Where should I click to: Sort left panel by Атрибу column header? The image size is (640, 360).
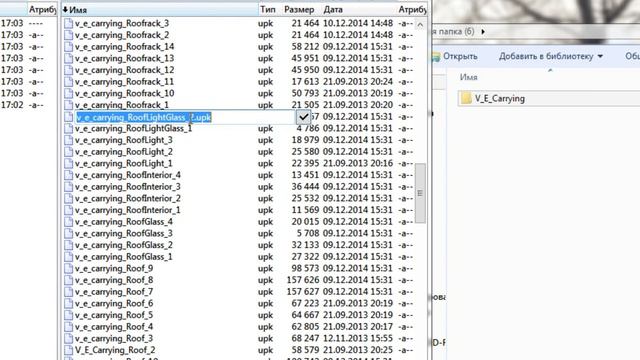(42, 9)
